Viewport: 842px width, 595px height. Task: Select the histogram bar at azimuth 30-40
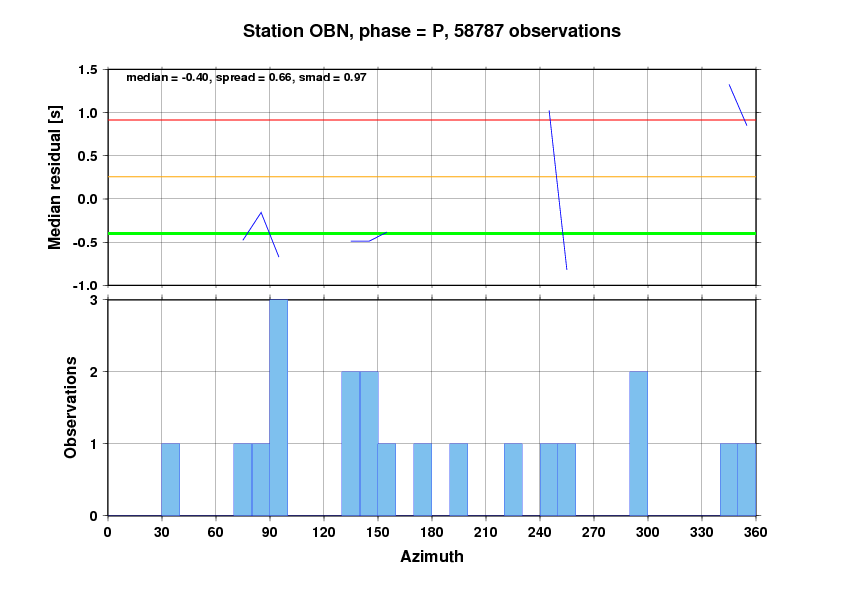tap(171, 480)
